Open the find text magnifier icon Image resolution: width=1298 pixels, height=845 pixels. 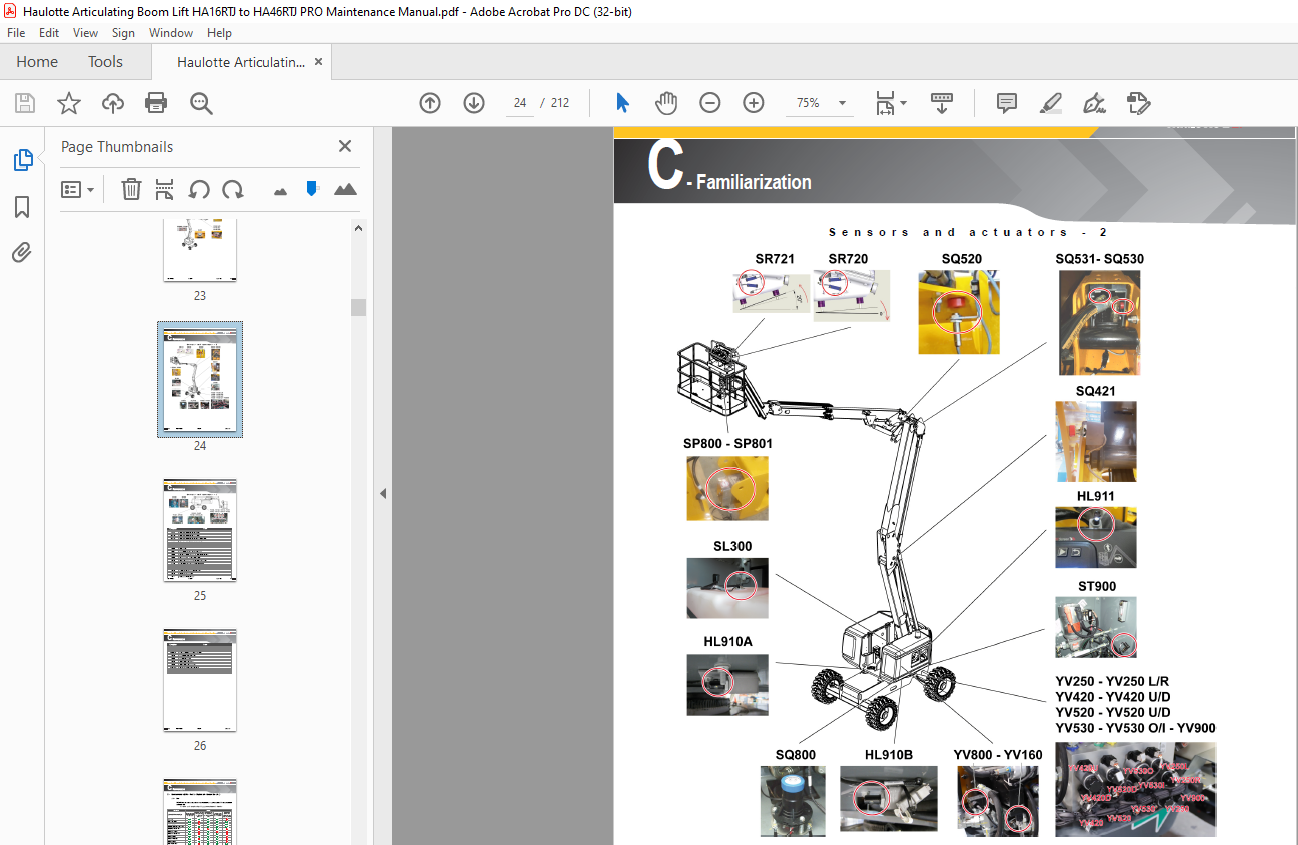(x=201, y=103)
